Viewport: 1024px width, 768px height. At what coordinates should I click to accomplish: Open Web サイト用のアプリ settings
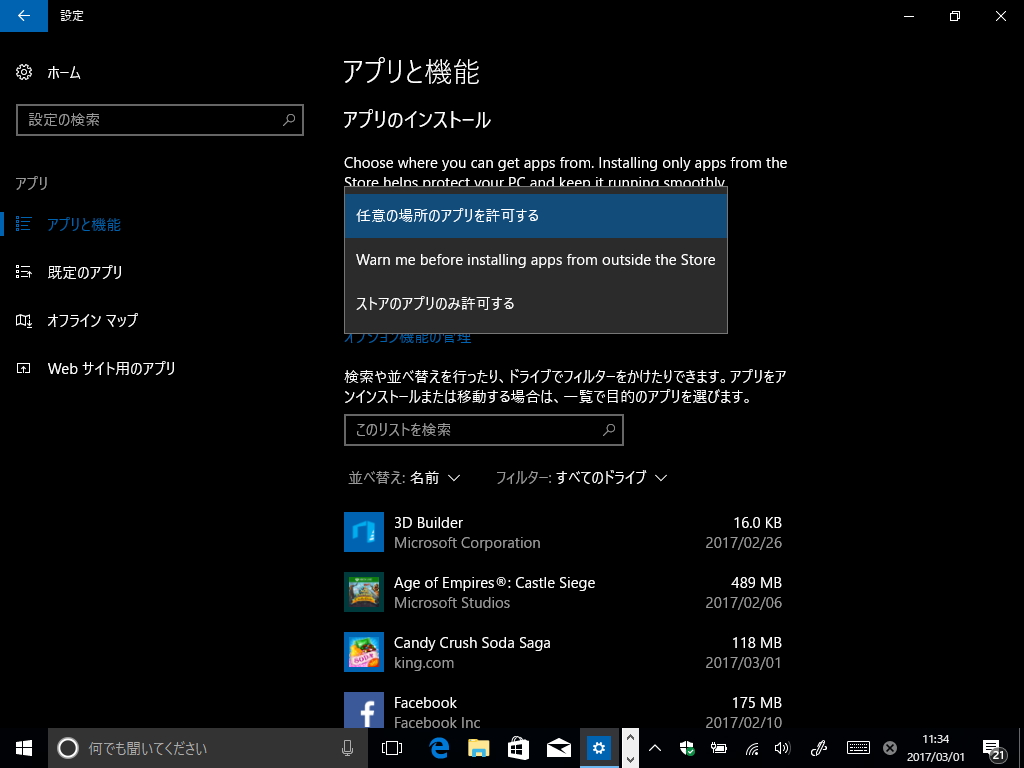coord(108,368)
